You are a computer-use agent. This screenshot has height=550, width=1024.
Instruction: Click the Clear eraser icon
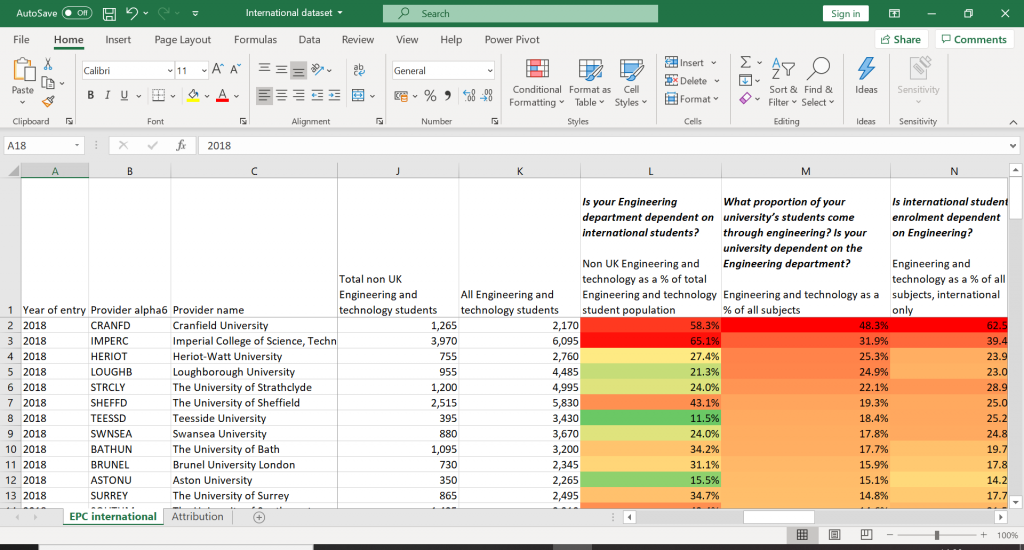coord(746,99)
